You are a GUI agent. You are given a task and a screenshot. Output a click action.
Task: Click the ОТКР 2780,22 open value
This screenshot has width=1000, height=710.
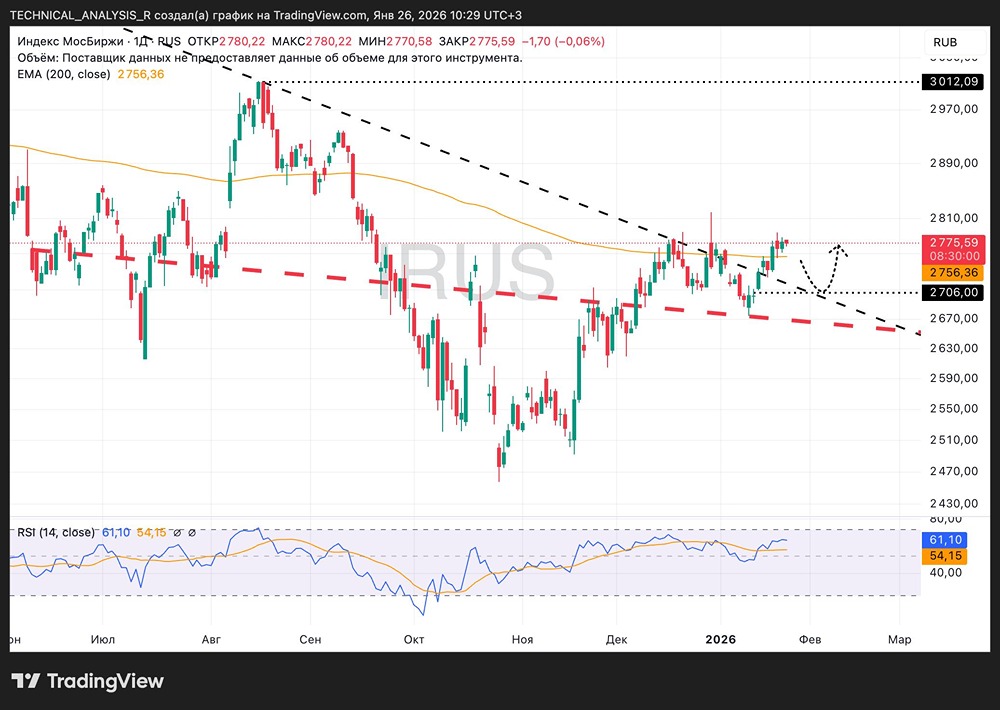[226, 41]
